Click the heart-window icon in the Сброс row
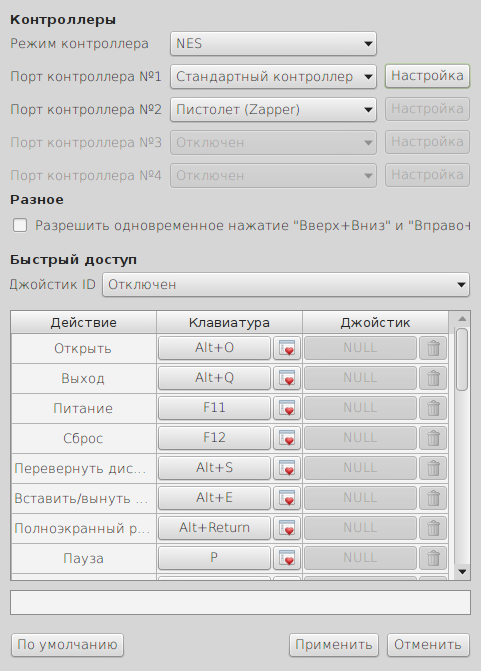 coord(287,438)
